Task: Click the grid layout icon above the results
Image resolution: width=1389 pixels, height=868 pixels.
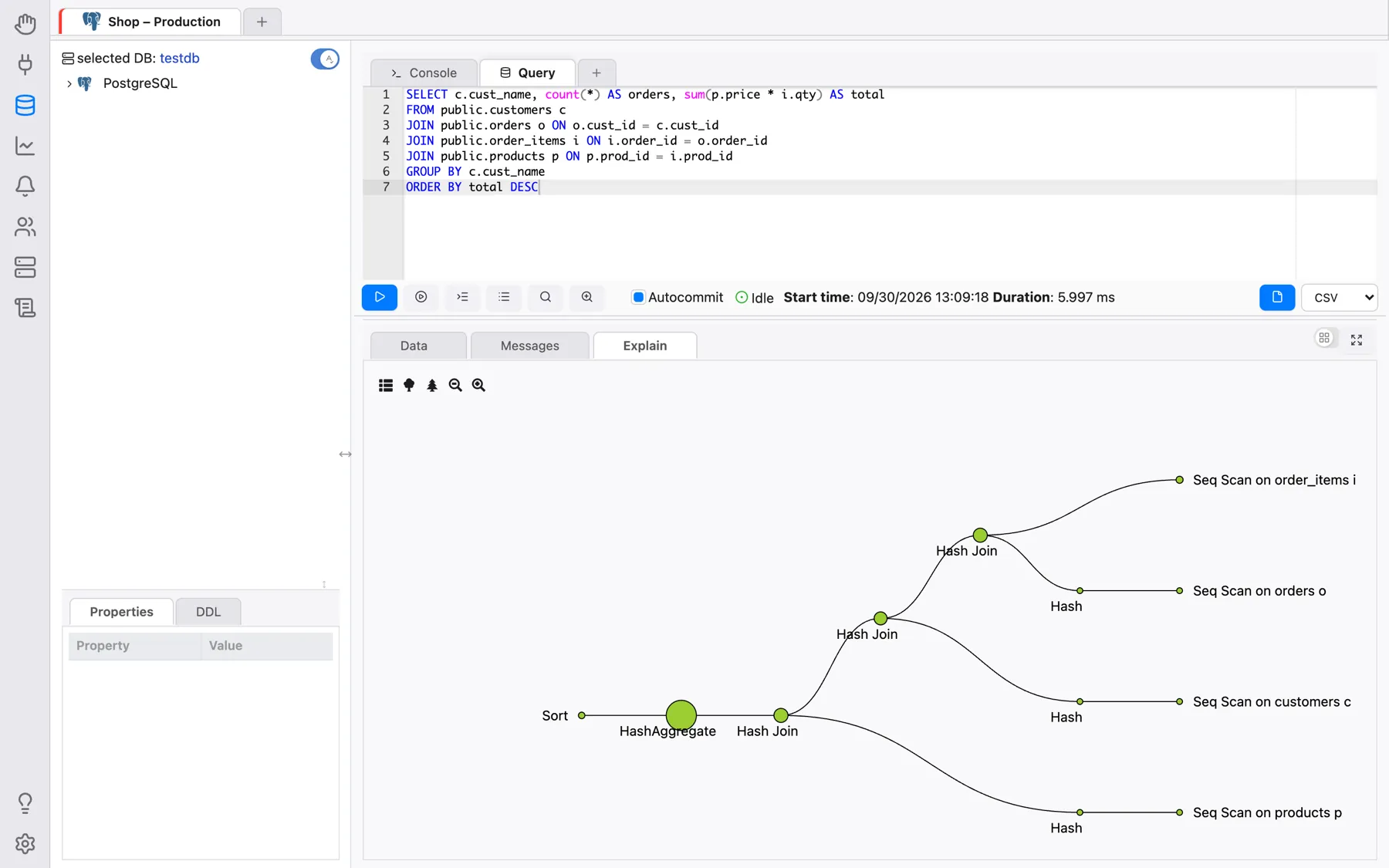Action: (1324, 338)
